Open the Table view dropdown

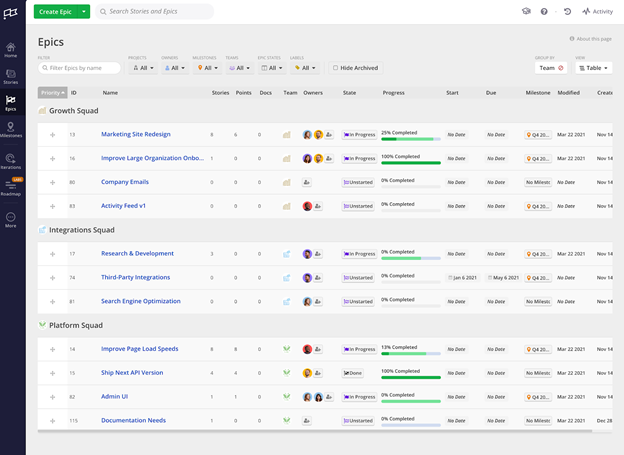point(593,68)
